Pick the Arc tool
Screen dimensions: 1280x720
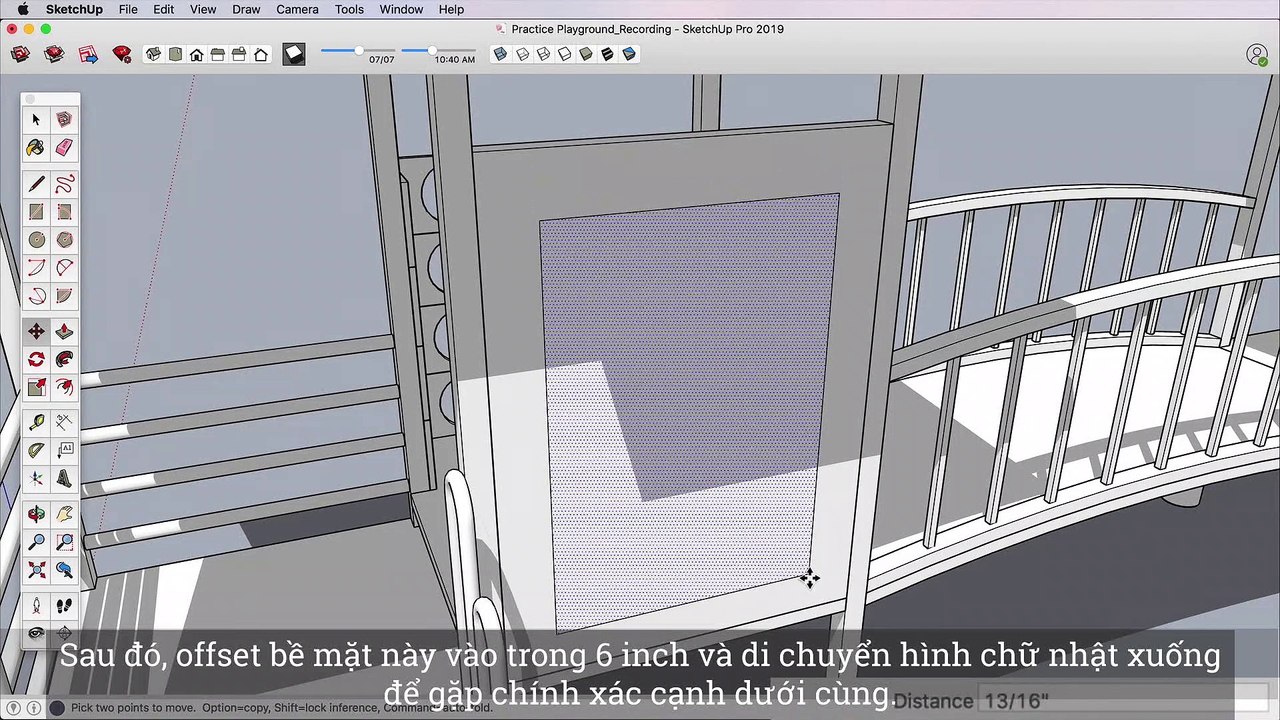[37, 268]
